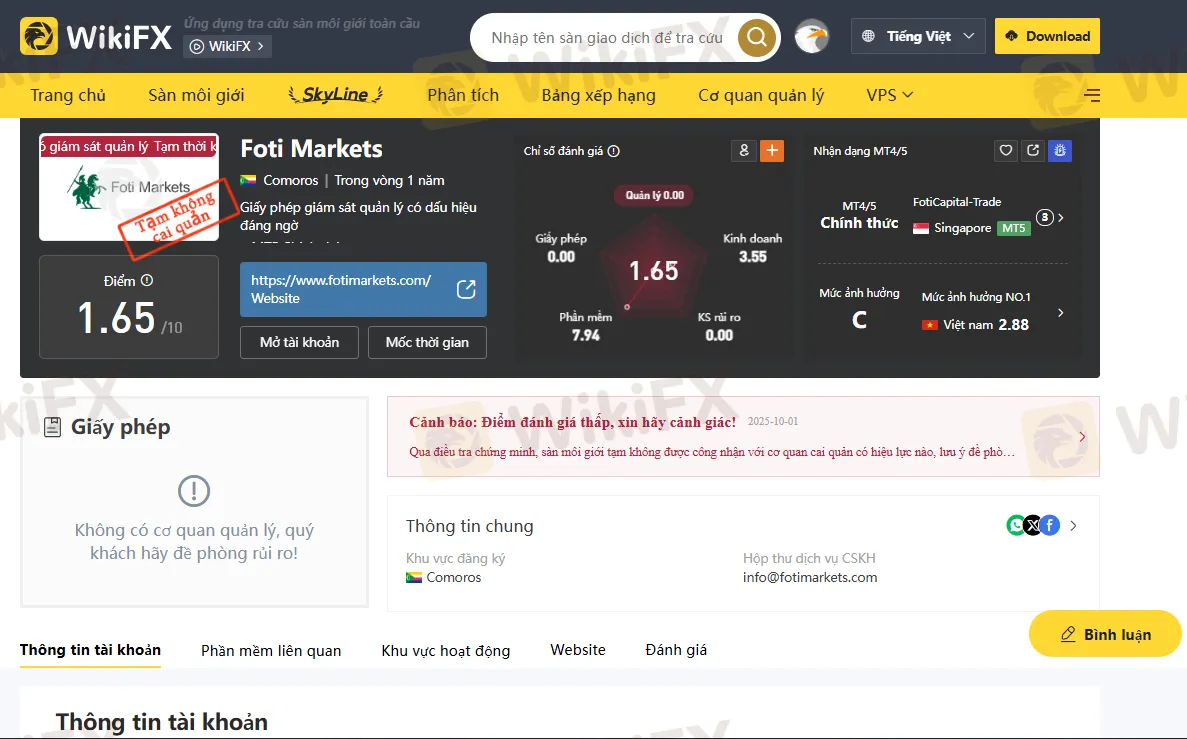Click the search input field for brokers

tap(607, 37)
